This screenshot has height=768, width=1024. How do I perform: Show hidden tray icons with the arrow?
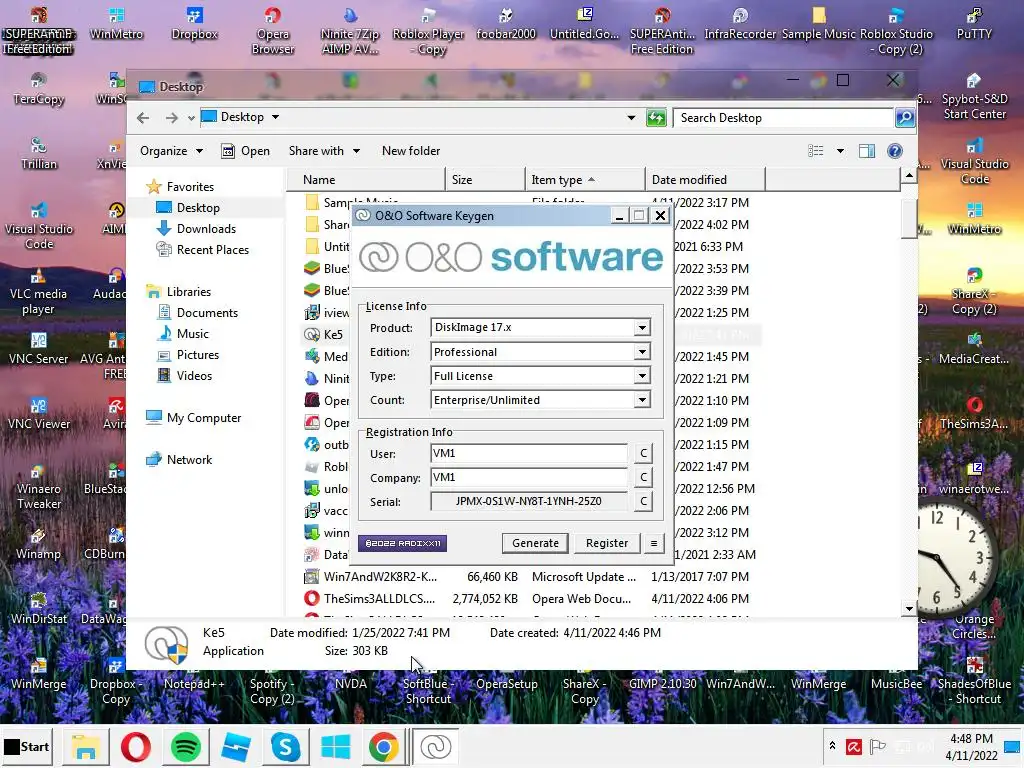click(832, 746)
